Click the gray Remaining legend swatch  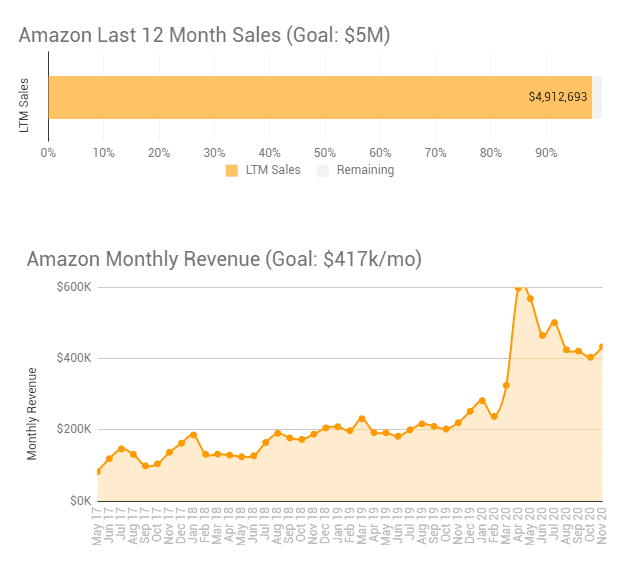(322, 171)
